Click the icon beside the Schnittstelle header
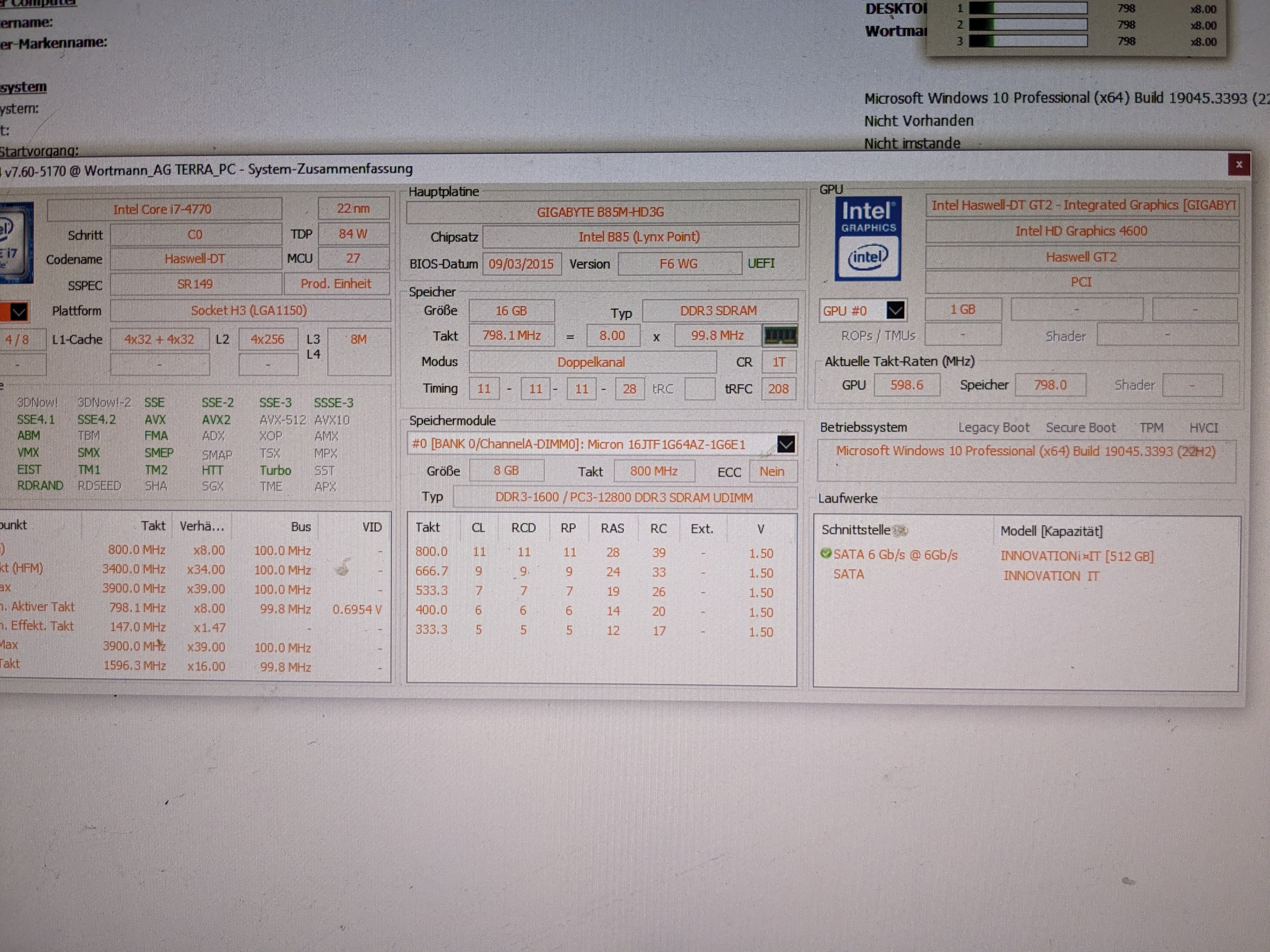 [x=900, y=531]
